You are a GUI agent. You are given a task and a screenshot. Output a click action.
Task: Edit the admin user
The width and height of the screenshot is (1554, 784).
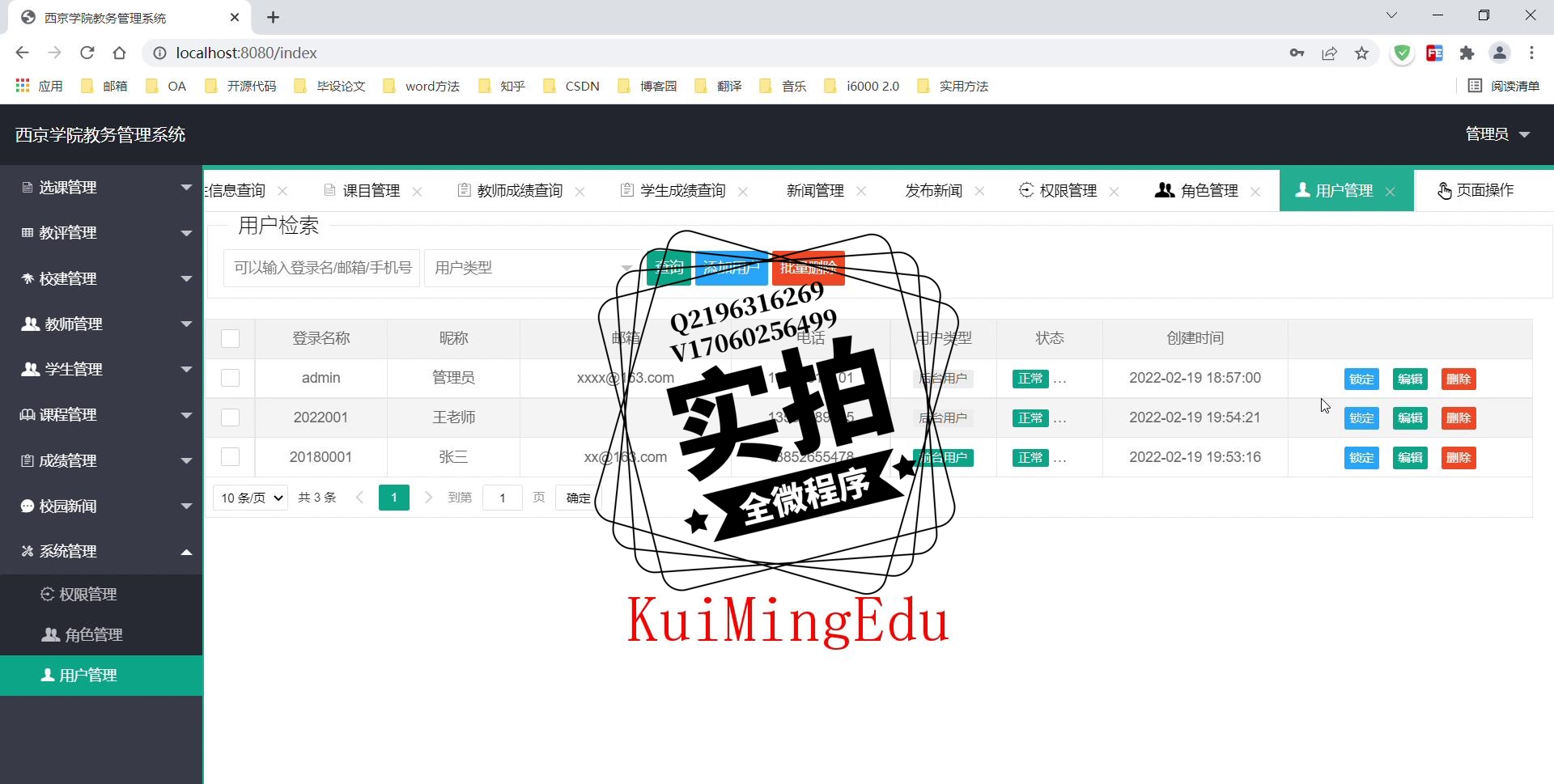coord(1410,379)
